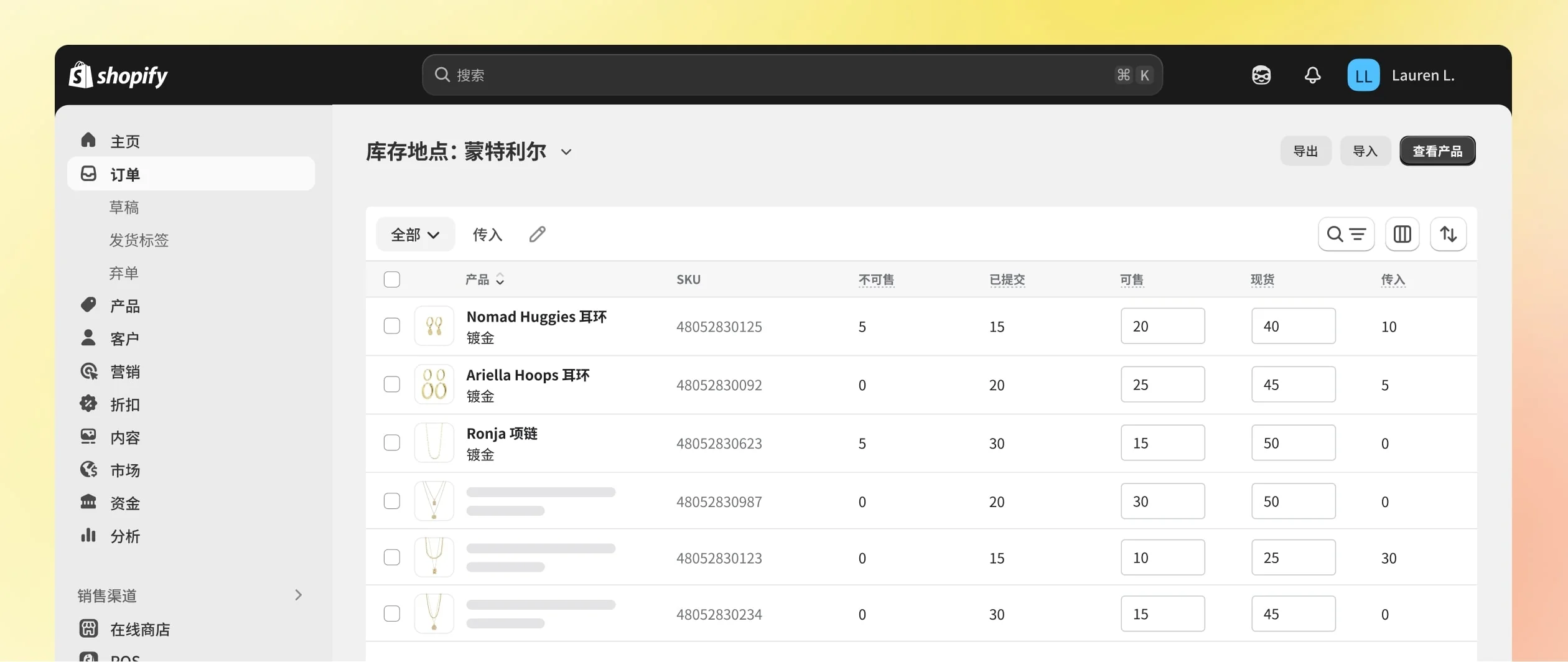
Task: Click the marketing target icon beside 营销
Action: (89, 371)
